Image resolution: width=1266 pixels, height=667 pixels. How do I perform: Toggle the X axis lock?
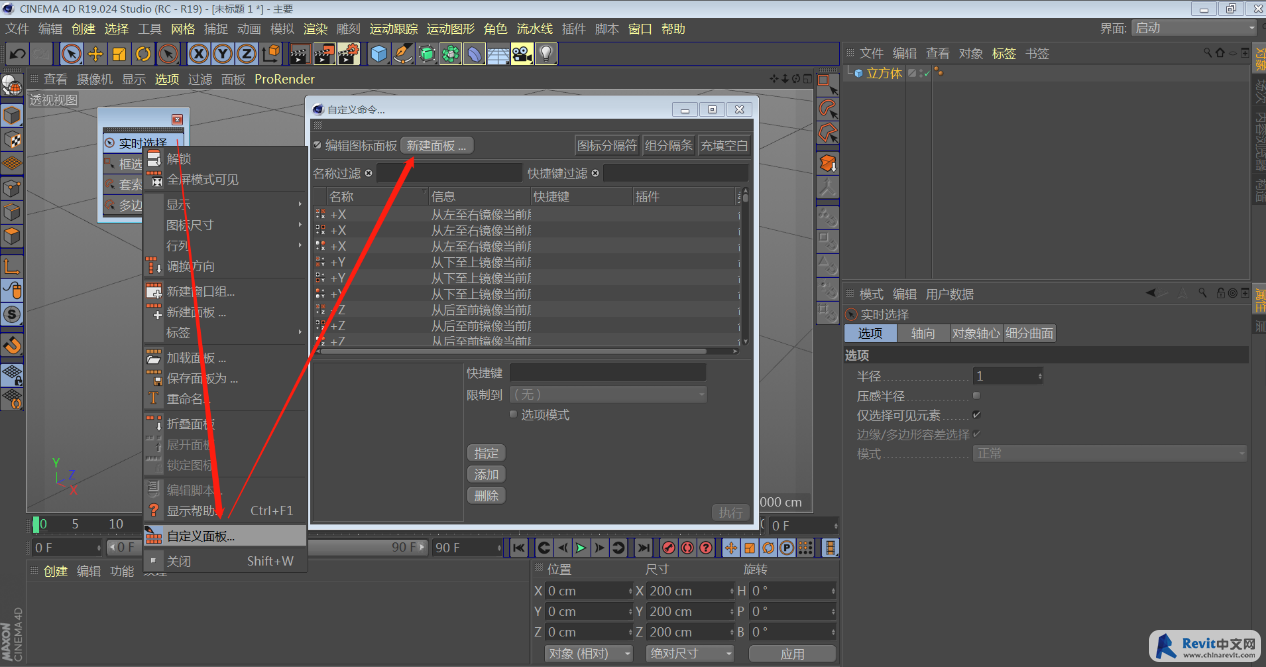point(199,53)
